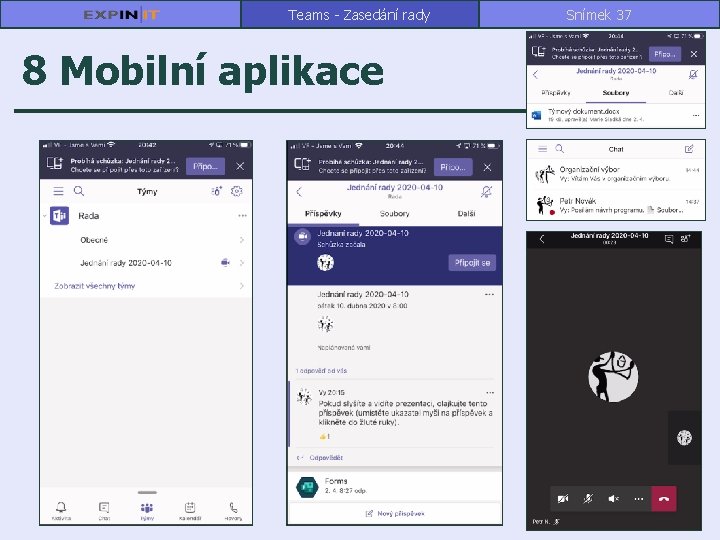Viewport: 720px width, 540px height.
Task: Open more options for scheduled meeting post
Action: [489, 294]
